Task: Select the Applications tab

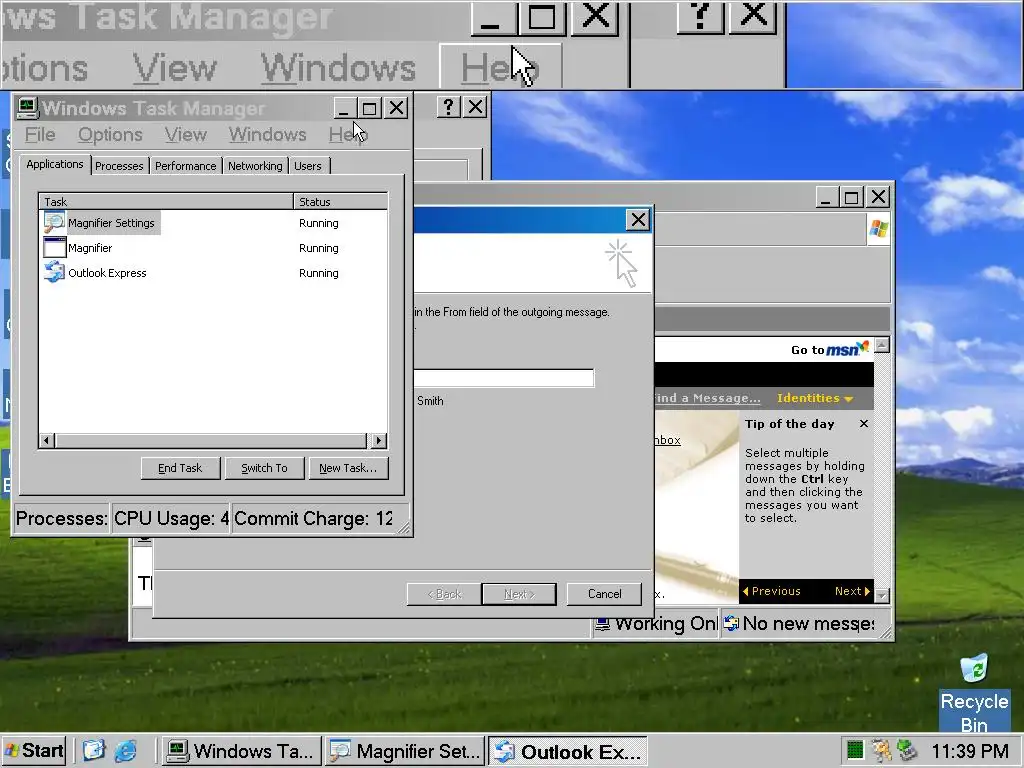Action: [55, 164]
